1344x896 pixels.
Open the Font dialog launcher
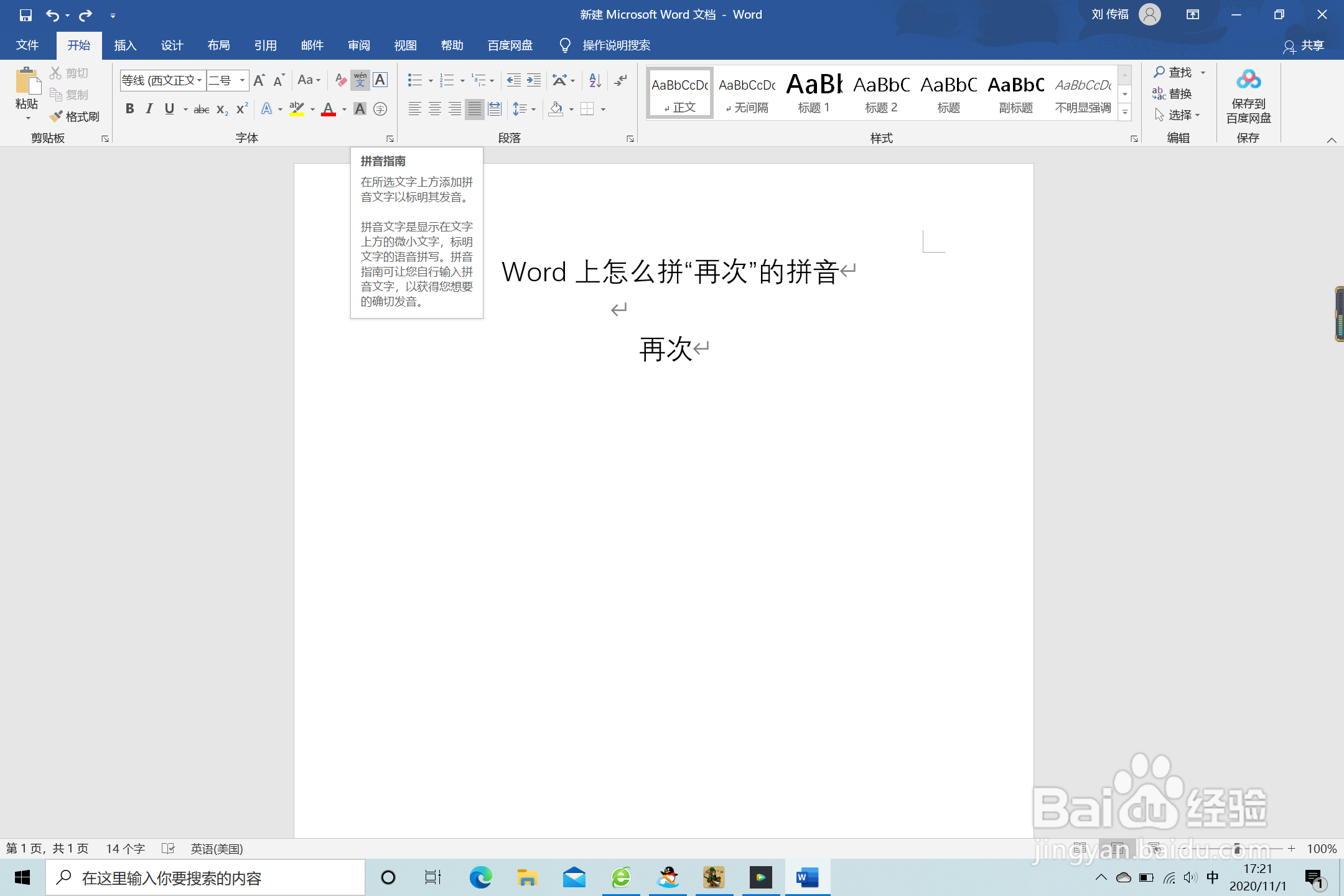(390, 138)
